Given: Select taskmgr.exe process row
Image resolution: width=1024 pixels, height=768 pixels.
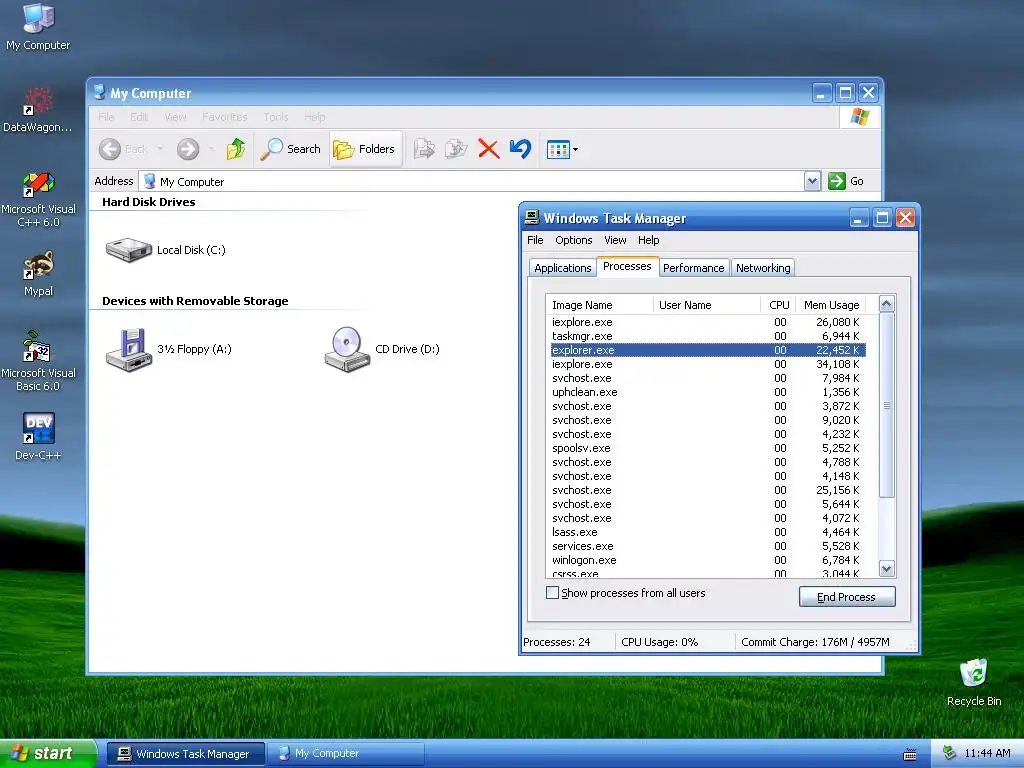Looking at the screenshot, I should pos(707,336).
